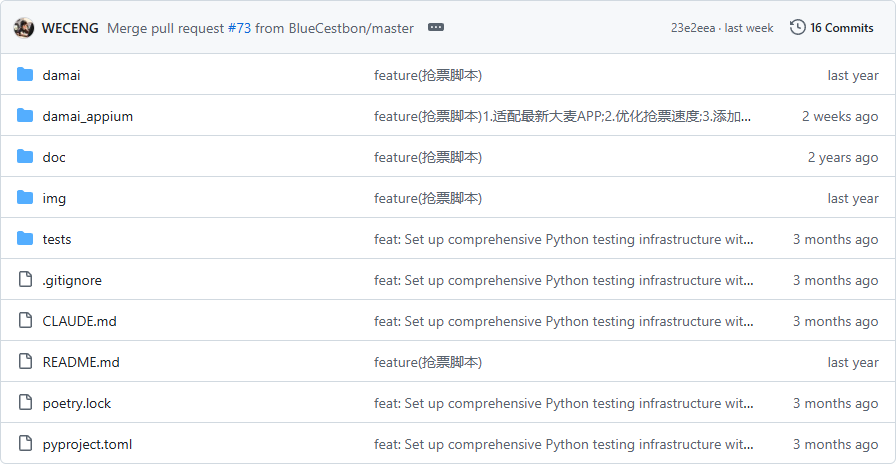Click the damai_appium folder icon
Screen dimensions: 896x464
(25, 116)
